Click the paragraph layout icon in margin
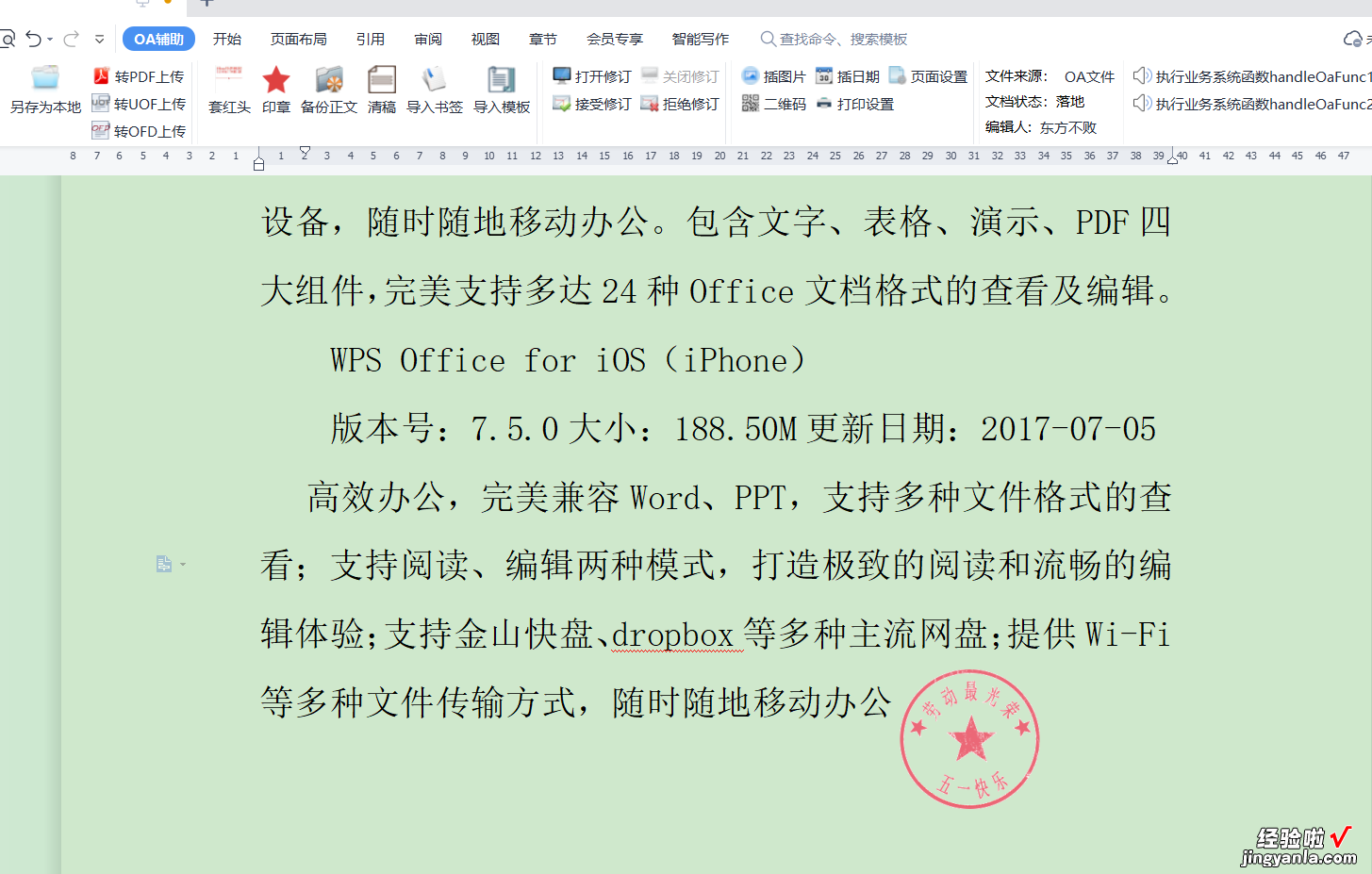 164,564
